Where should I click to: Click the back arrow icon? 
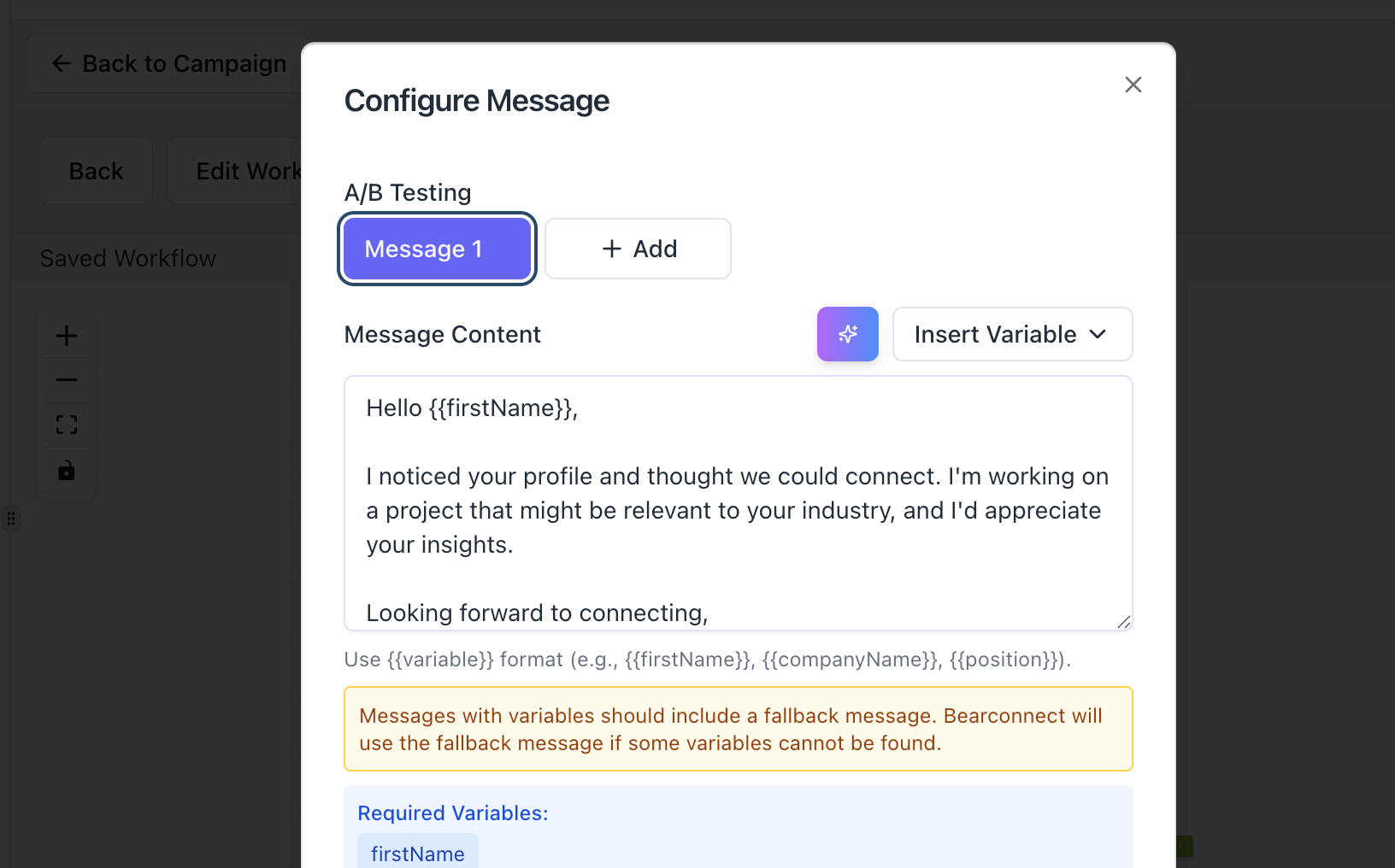click(61, 63)
